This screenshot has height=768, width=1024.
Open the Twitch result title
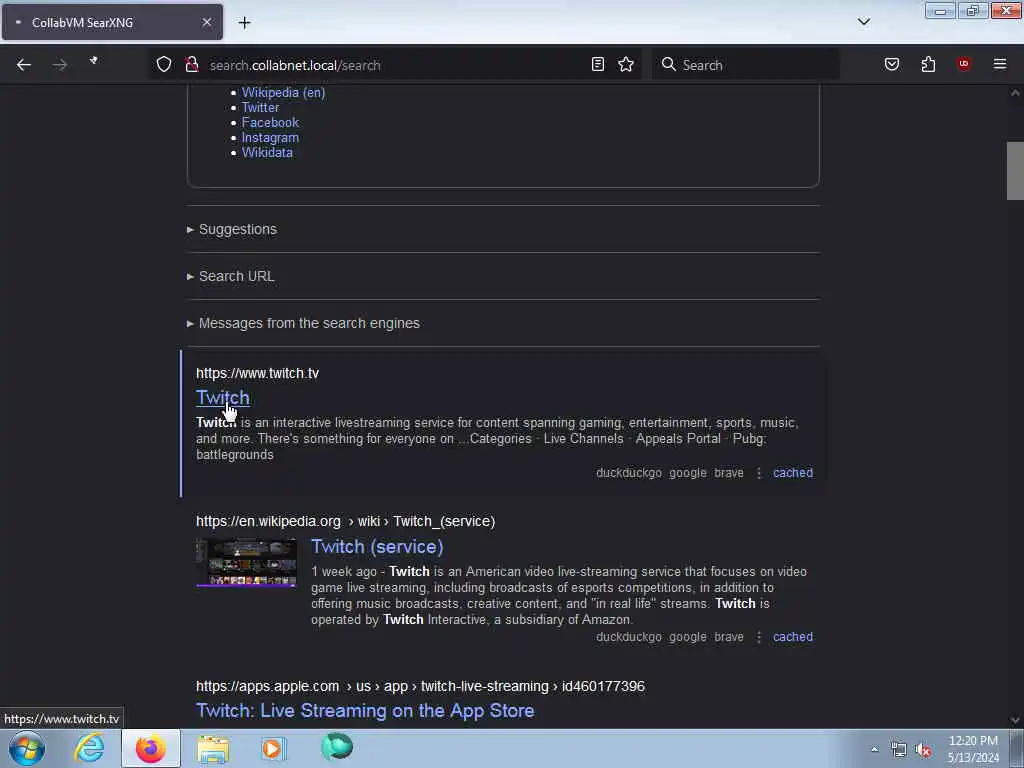pos(223,397)
